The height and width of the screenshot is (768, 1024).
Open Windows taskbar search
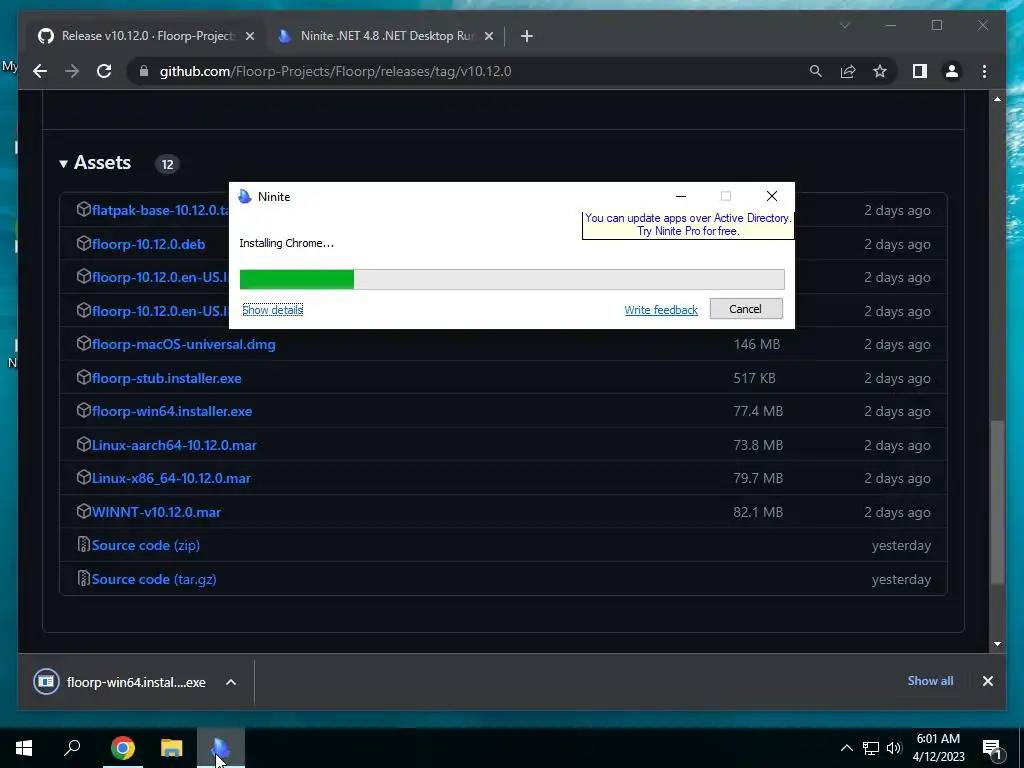72,748
